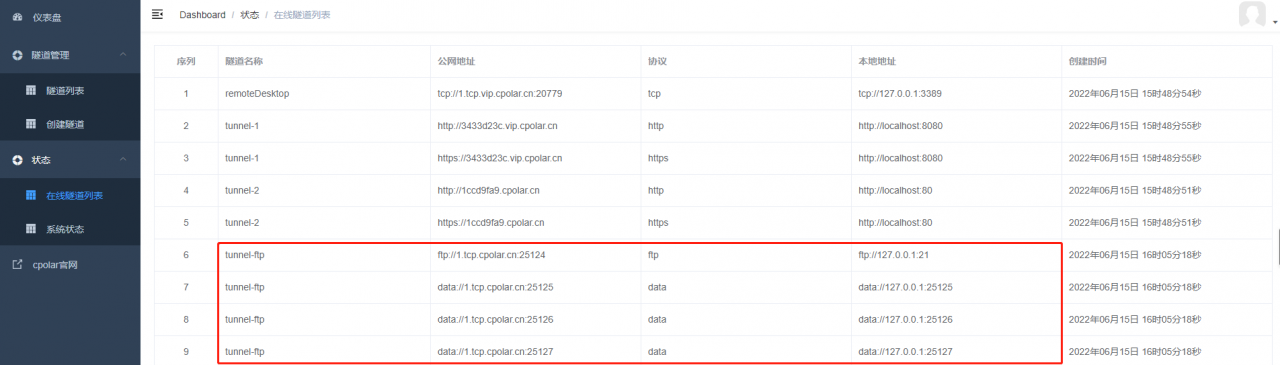Click remoteDesktop tunnel name cell
This screenshot has width=1280, height=365.
pyautogui.click(x=257, y=93)
